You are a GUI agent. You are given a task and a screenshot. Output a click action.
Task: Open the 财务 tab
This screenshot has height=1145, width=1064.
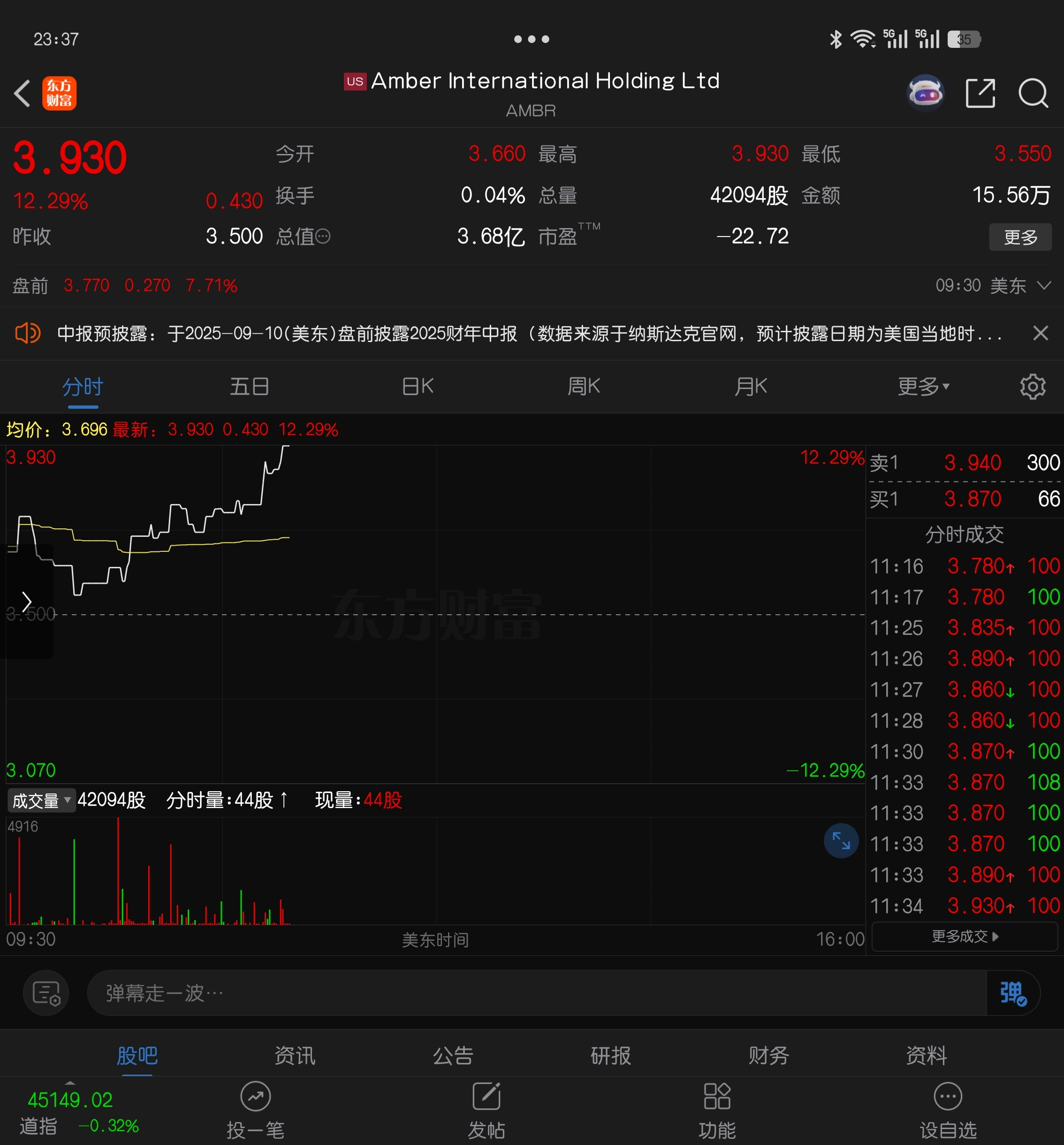pos(768,1055)
